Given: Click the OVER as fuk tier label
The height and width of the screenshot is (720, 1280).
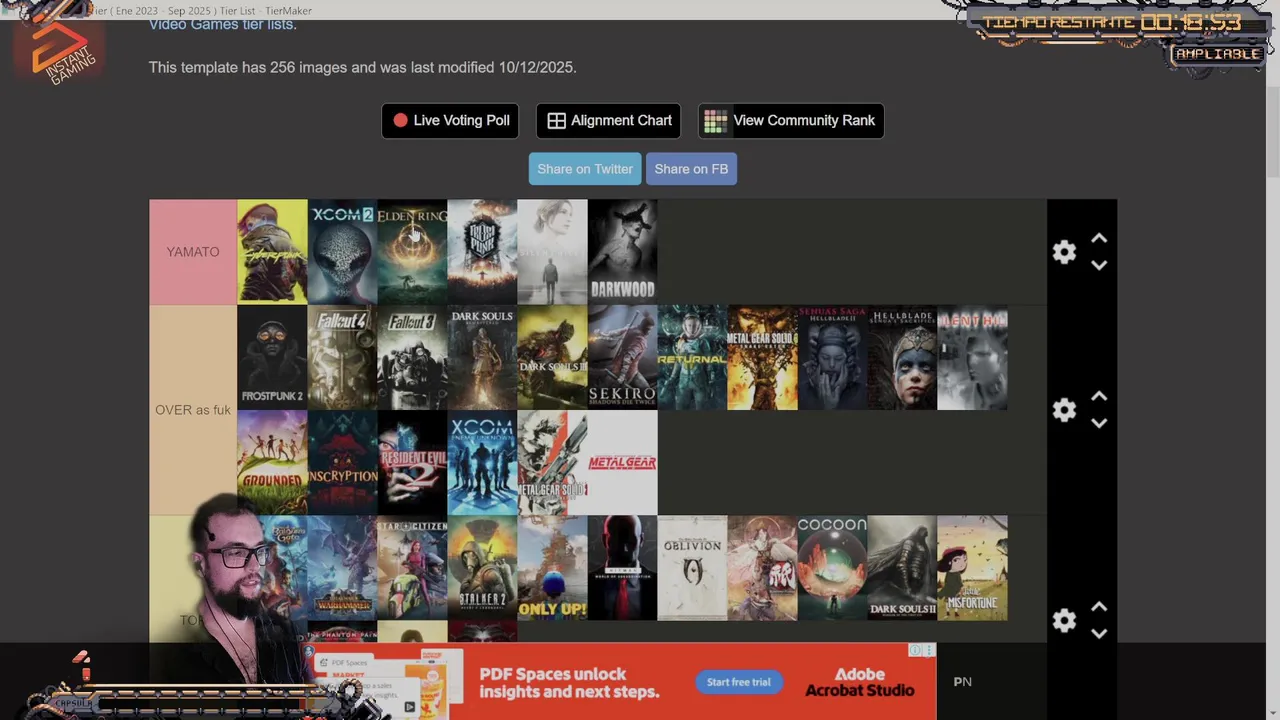Looking at the screenshot, I should click(193, 410).
